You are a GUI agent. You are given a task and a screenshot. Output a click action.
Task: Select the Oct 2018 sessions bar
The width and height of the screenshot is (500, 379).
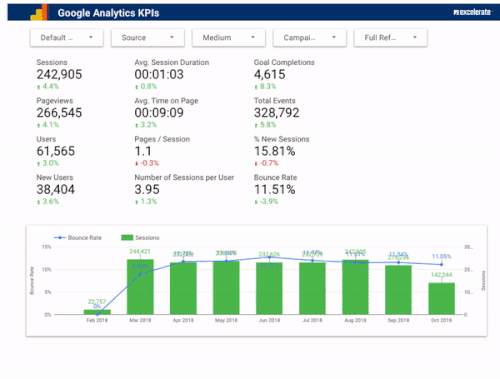(x=441, y=299)
